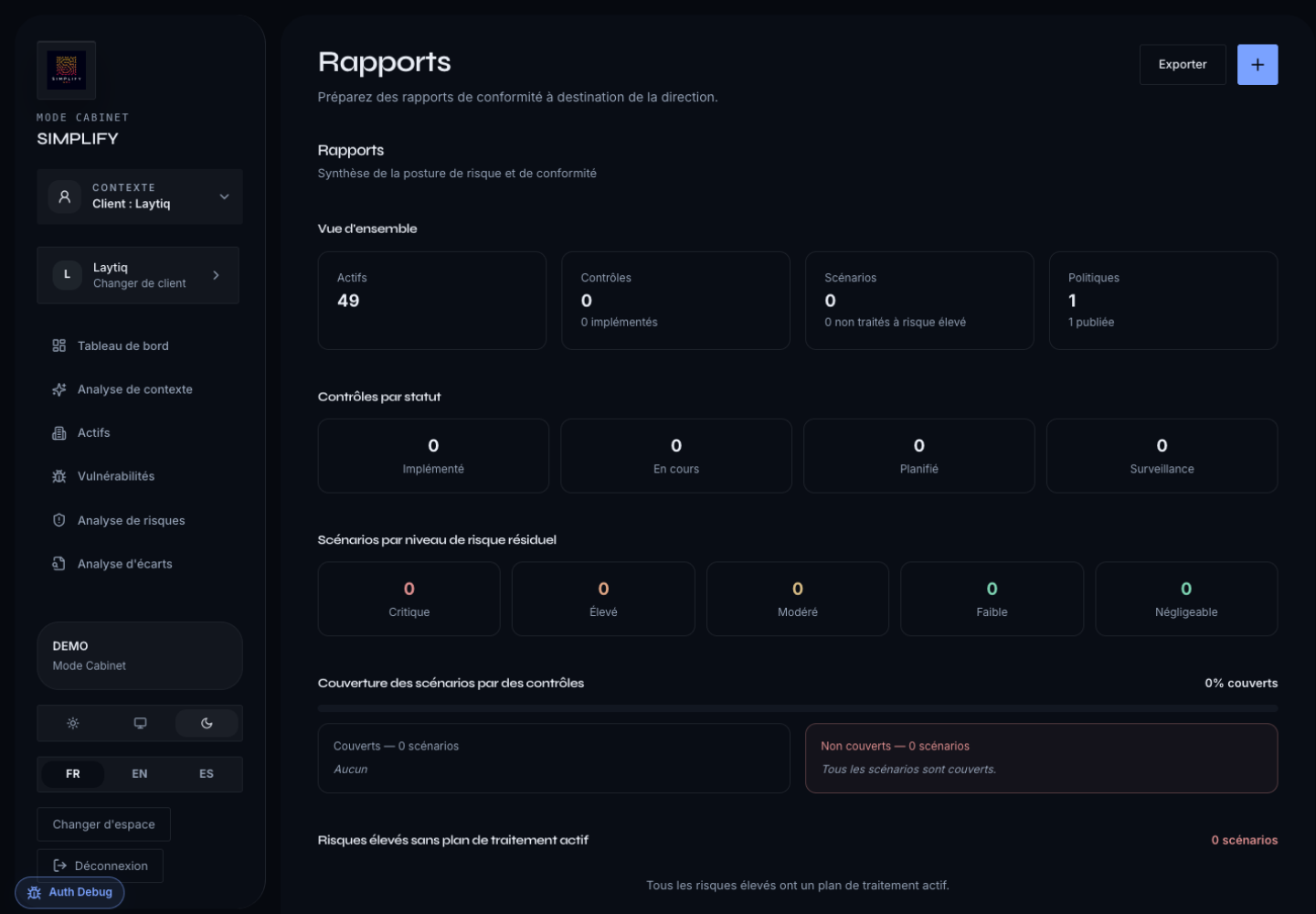Click the Auth Debug bug icon

point(35,893)
